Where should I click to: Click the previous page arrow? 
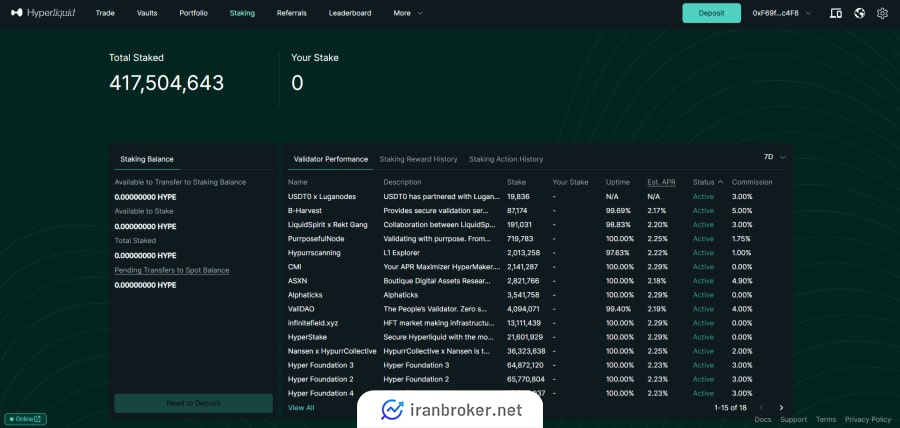pos(762,408)
